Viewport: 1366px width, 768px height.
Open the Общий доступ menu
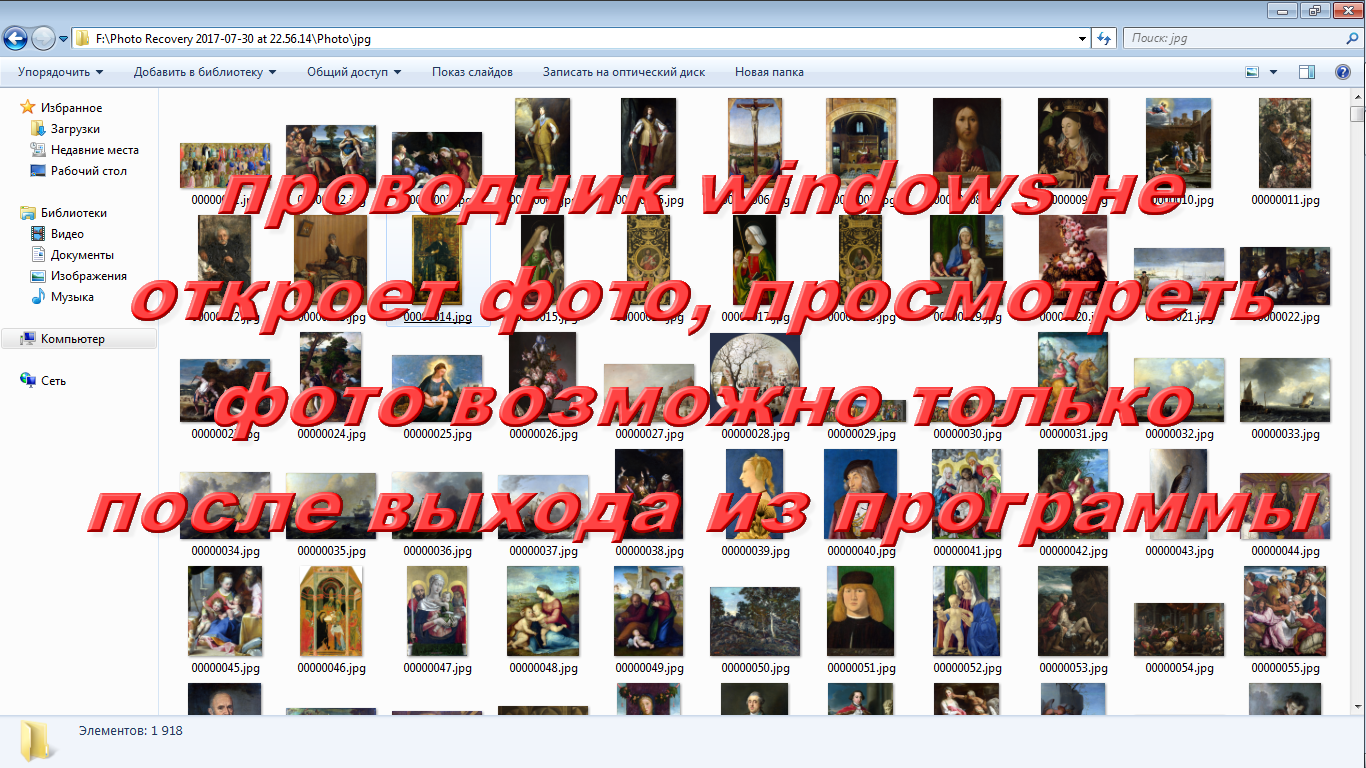point(354,72)
